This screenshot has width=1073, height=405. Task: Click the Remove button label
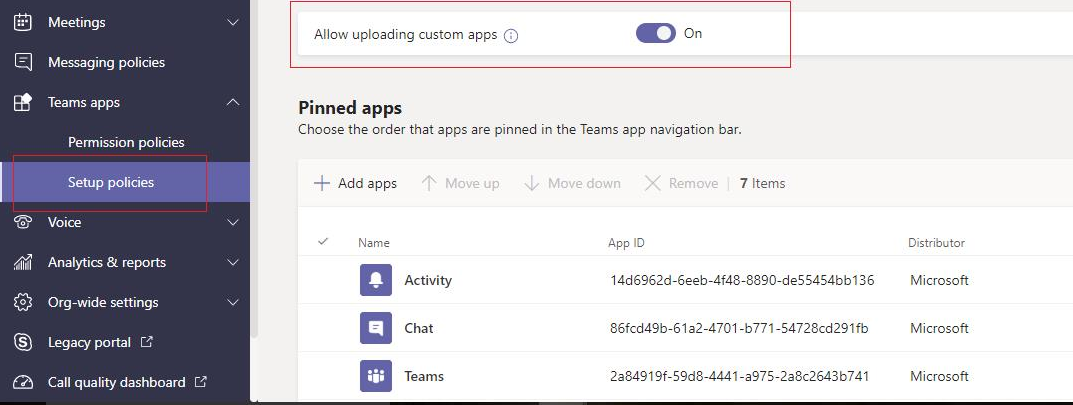point(693,183)
